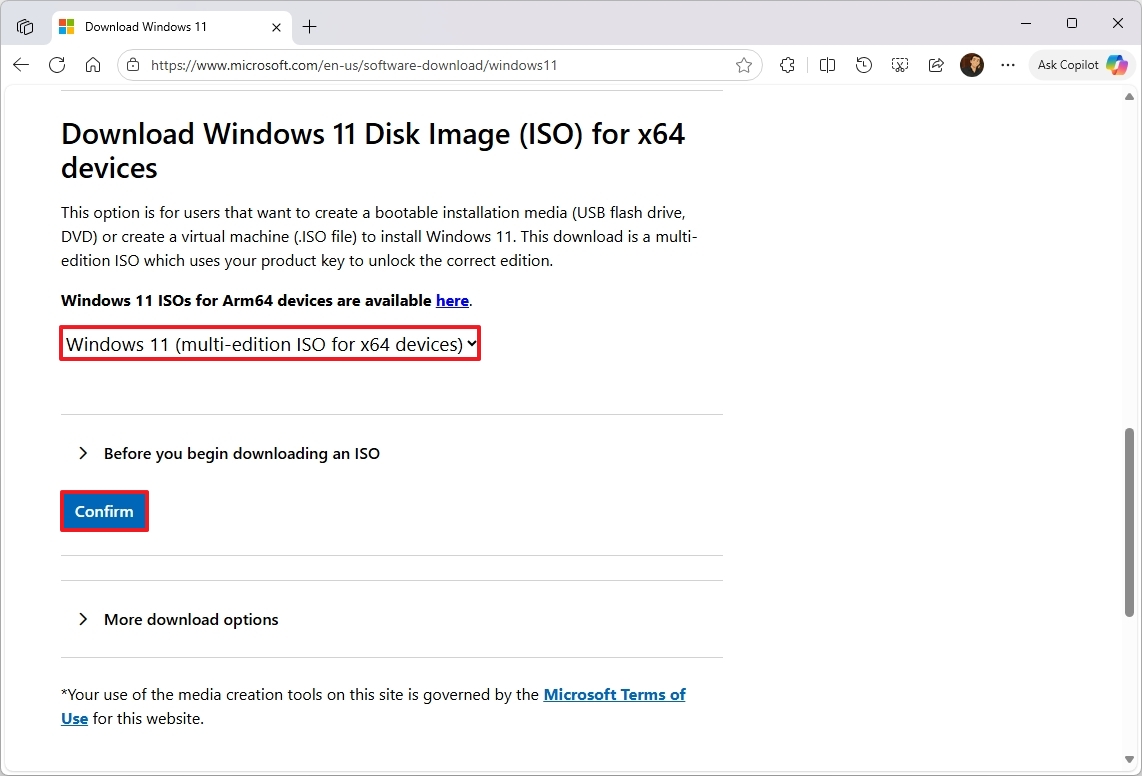
Task: Select the Download Windows 11 tab
Action: pos(171,27)
